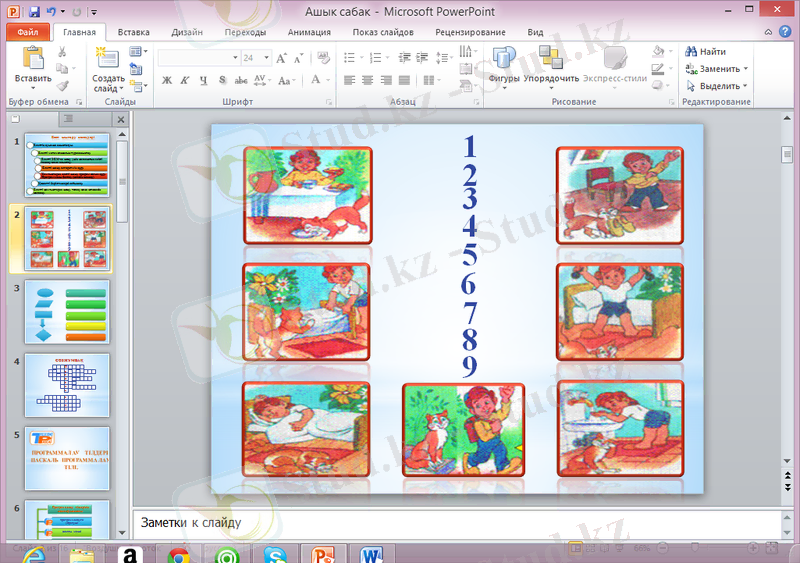Toggle bold (Ж) formatting

coord(167,80)
